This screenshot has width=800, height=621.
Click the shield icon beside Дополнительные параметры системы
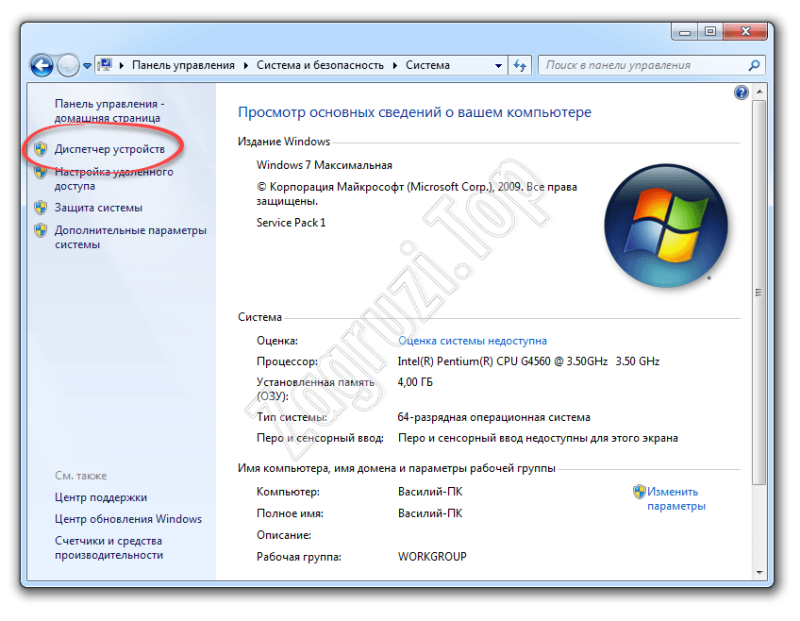click(x=41, y=230)
